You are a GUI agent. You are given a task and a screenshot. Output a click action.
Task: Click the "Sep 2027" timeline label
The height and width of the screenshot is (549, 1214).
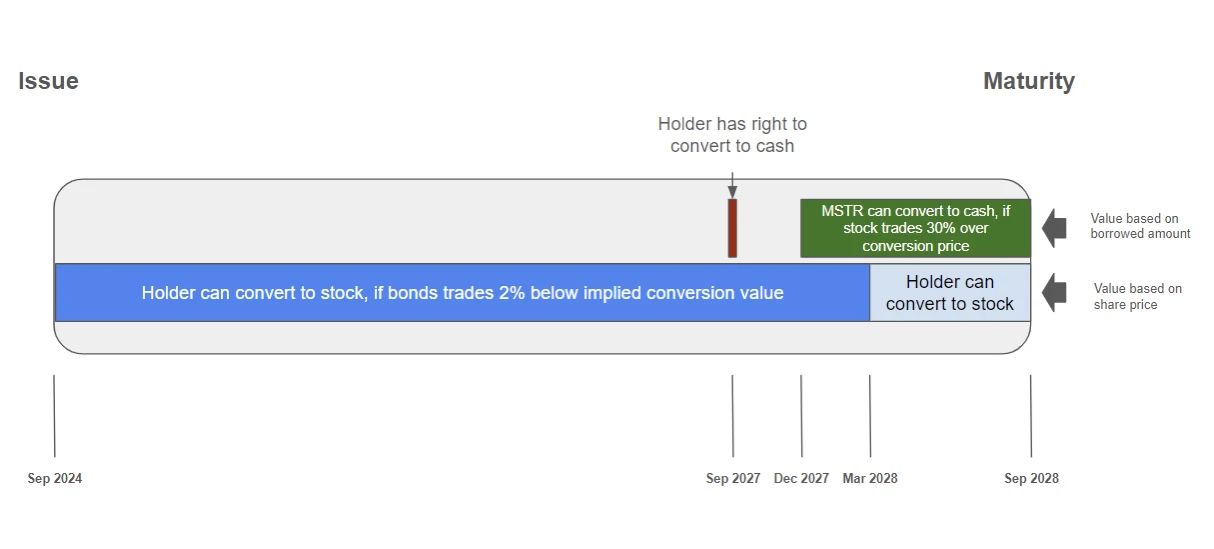(733, 478)
